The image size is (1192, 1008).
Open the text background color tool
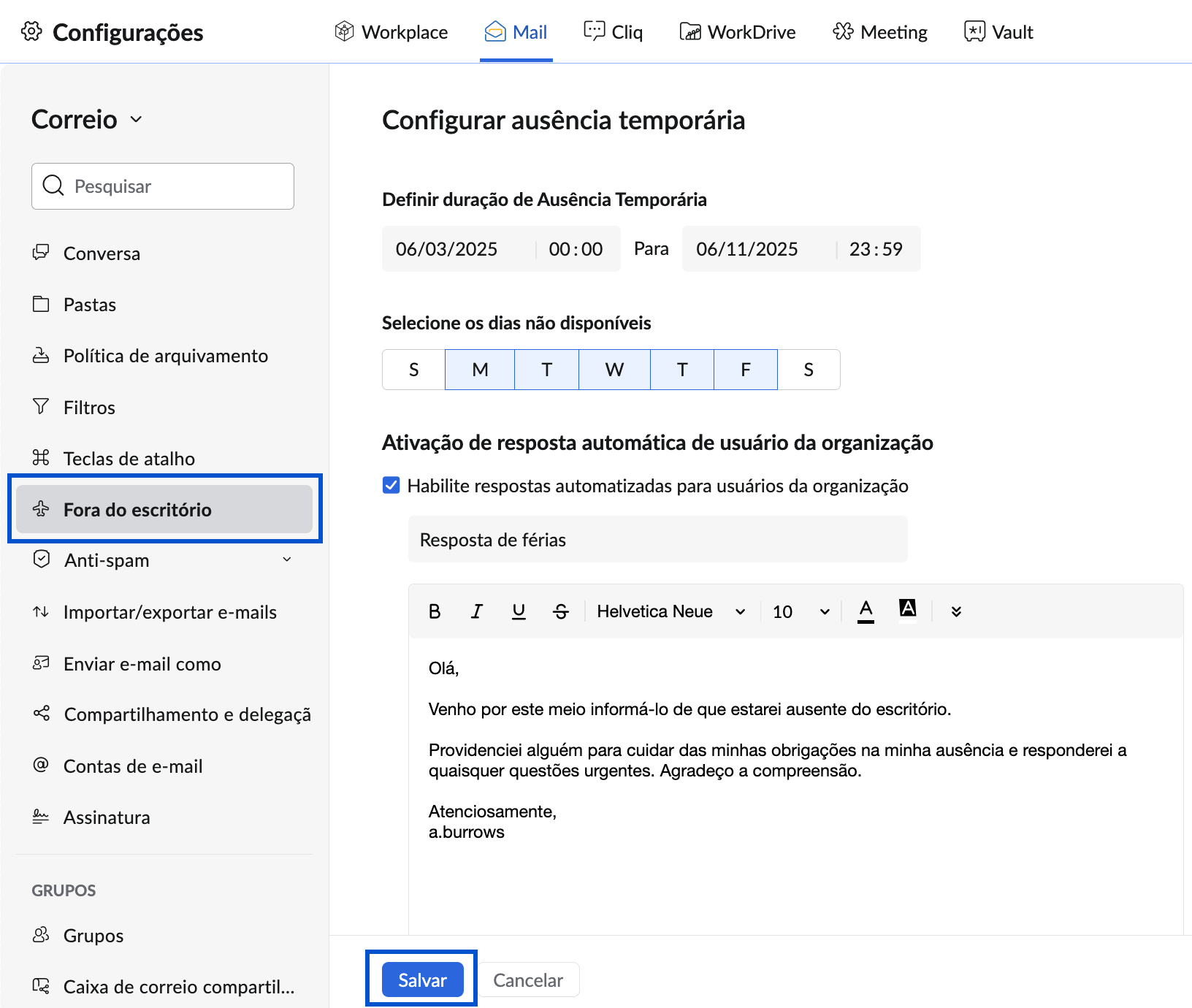coord(908,608)
